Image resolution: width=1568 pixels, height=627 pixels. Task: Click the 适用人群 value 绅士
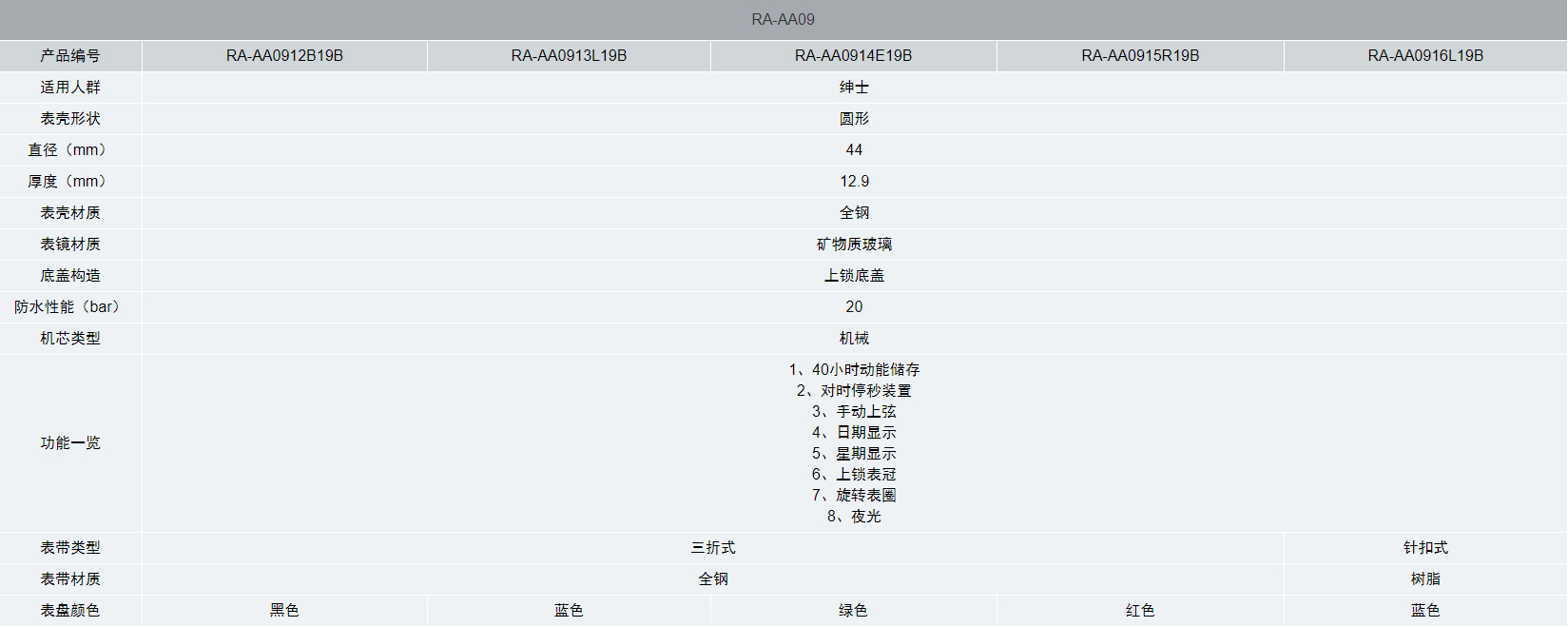pos(854,87)
